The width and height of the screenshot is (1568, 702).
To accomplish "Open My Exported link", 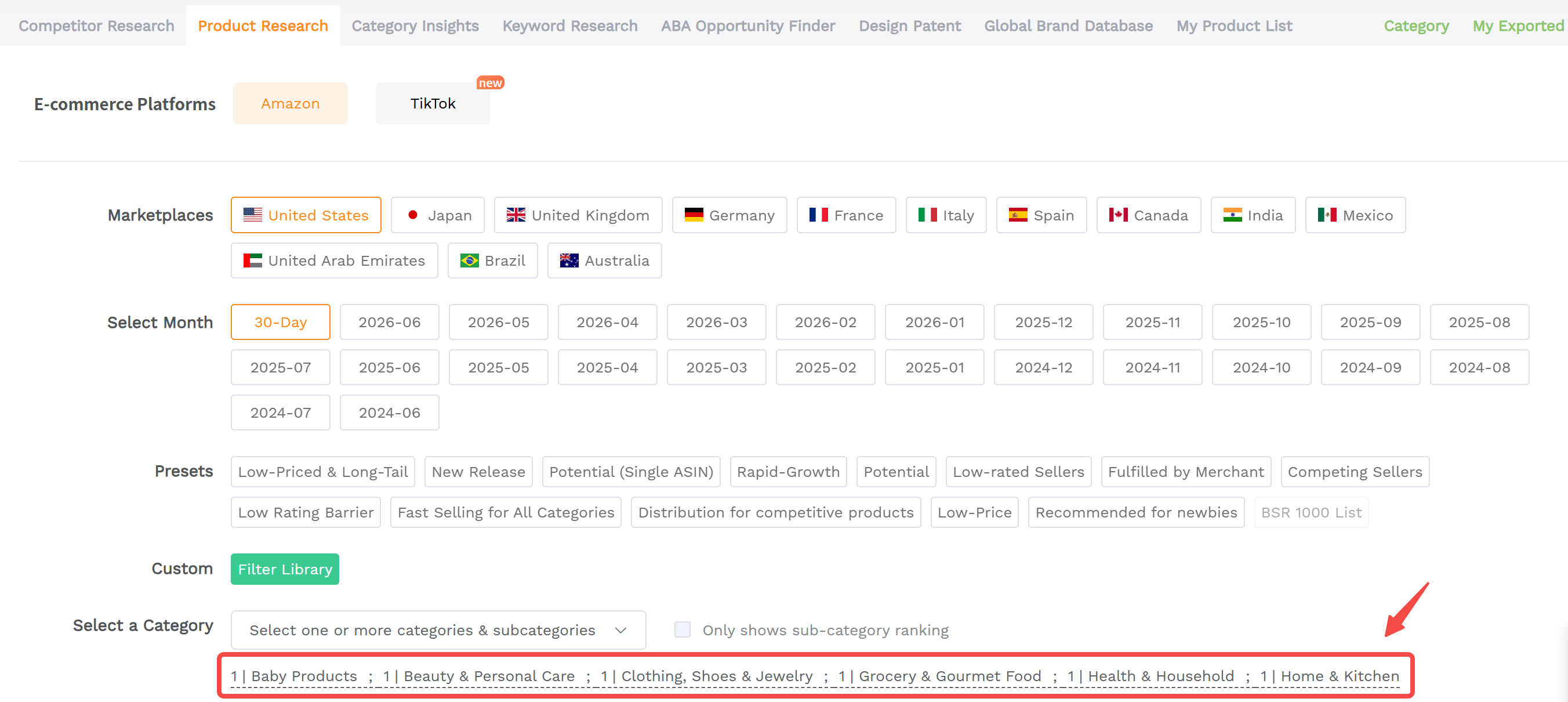I will (x=1518, y=26).
